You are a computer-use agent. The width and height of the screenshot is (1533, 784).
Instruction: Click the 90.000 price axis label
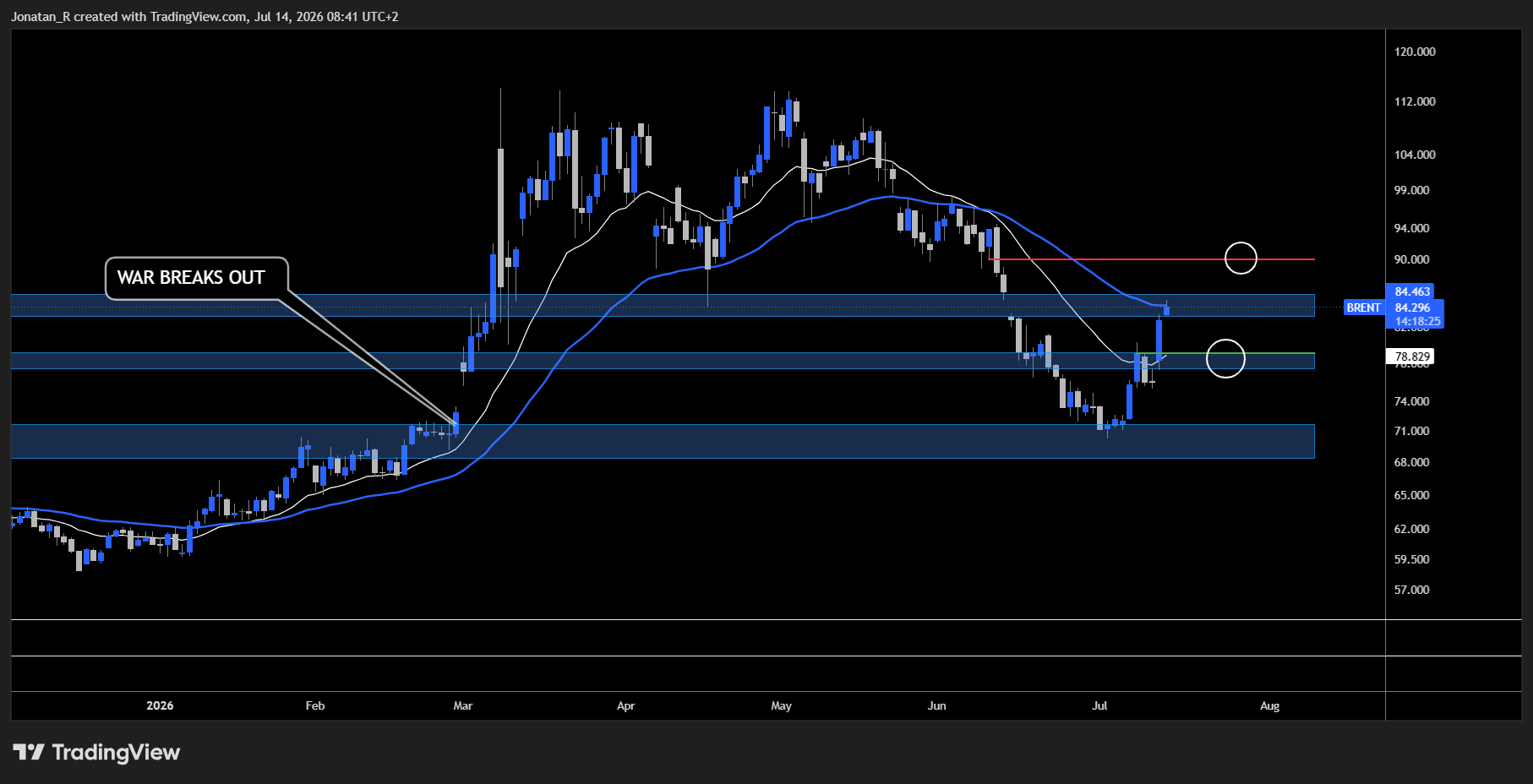pyautogui.click(x=1411, y=259)
